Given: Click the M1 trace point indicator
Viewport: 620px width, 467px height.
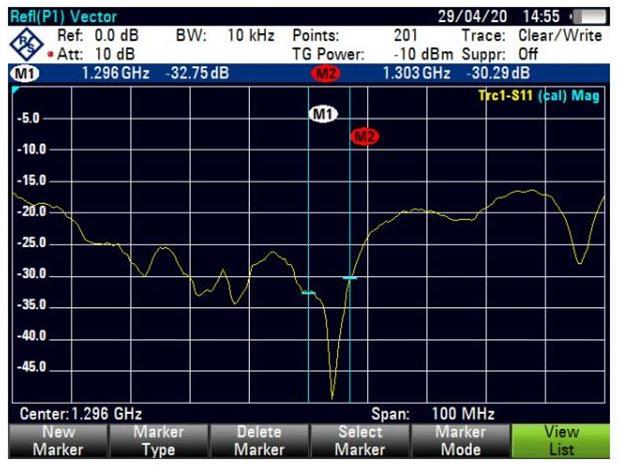Looking at the screenshot, I should tap(308, 293).
